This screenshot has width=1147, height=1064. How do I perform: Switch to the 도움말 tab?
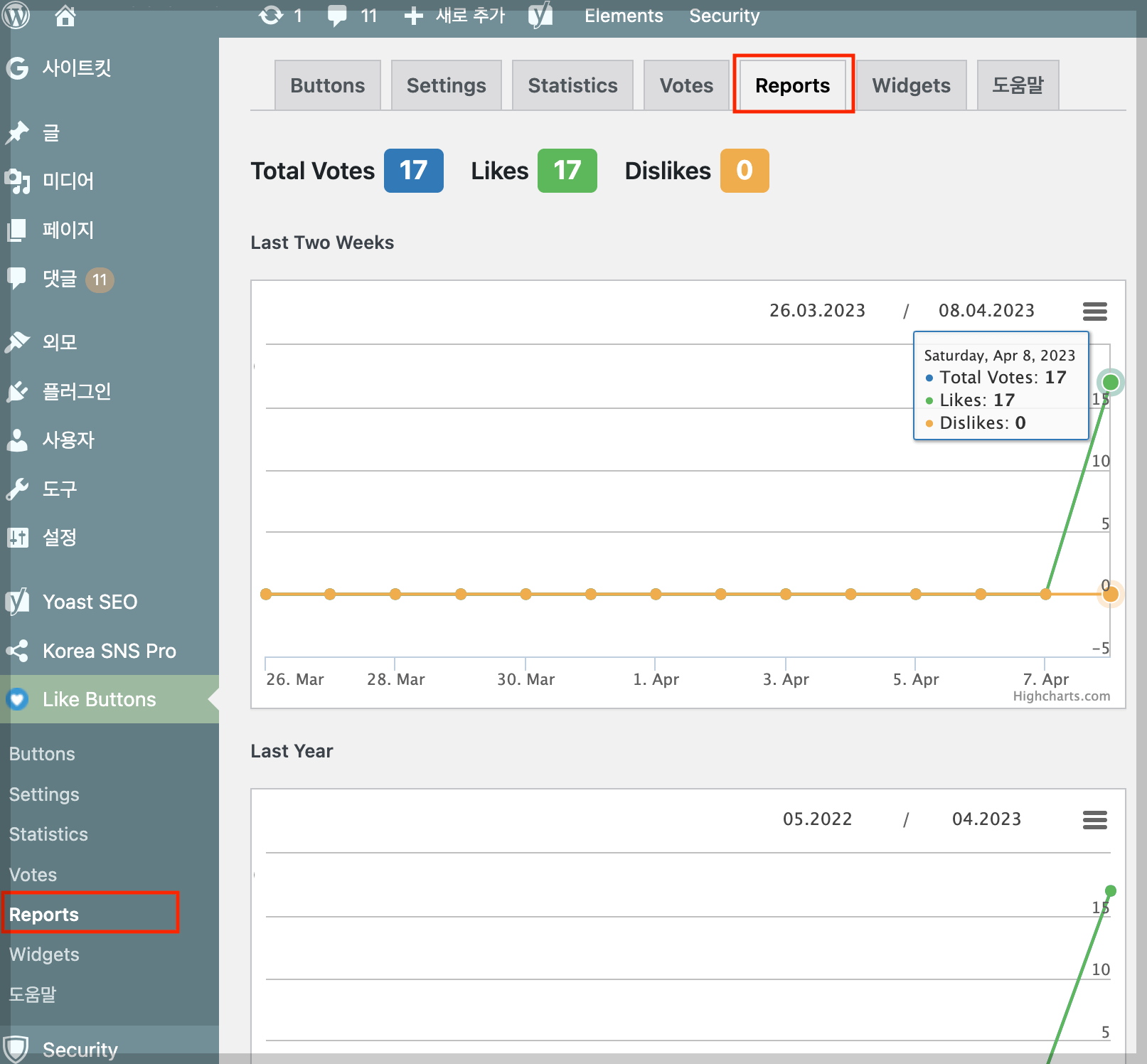1018,85
